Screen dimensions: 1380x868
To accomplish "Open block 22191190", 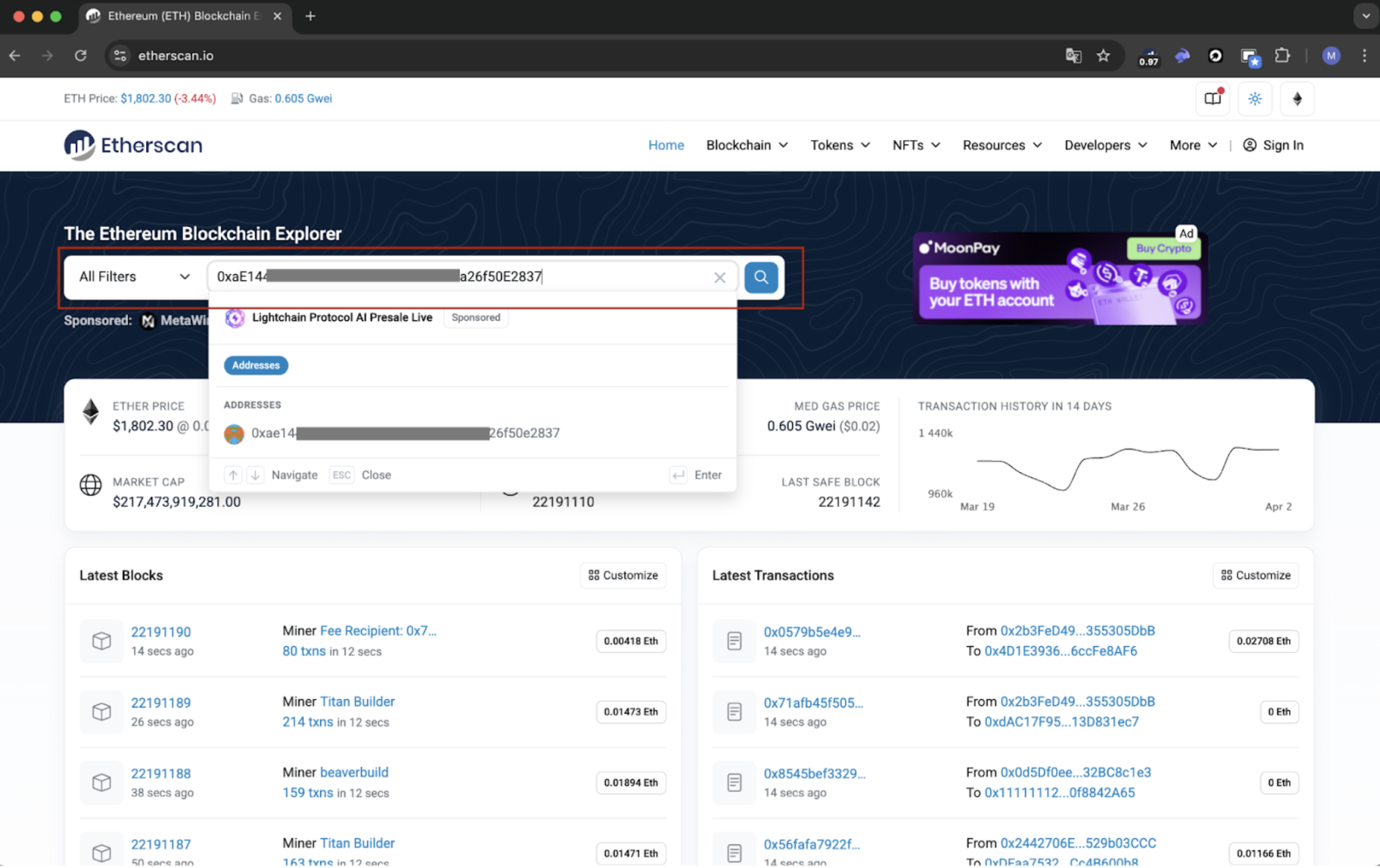I will (161, 632).
